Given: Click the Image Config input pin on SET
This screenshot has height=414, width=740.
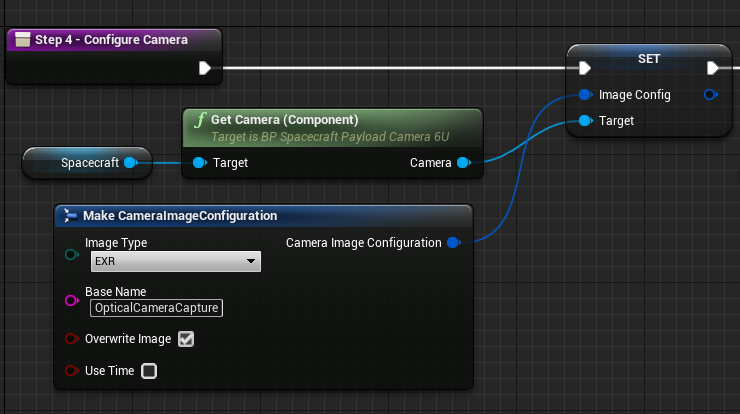Looking at the screenshot, I should coord(585,95).
